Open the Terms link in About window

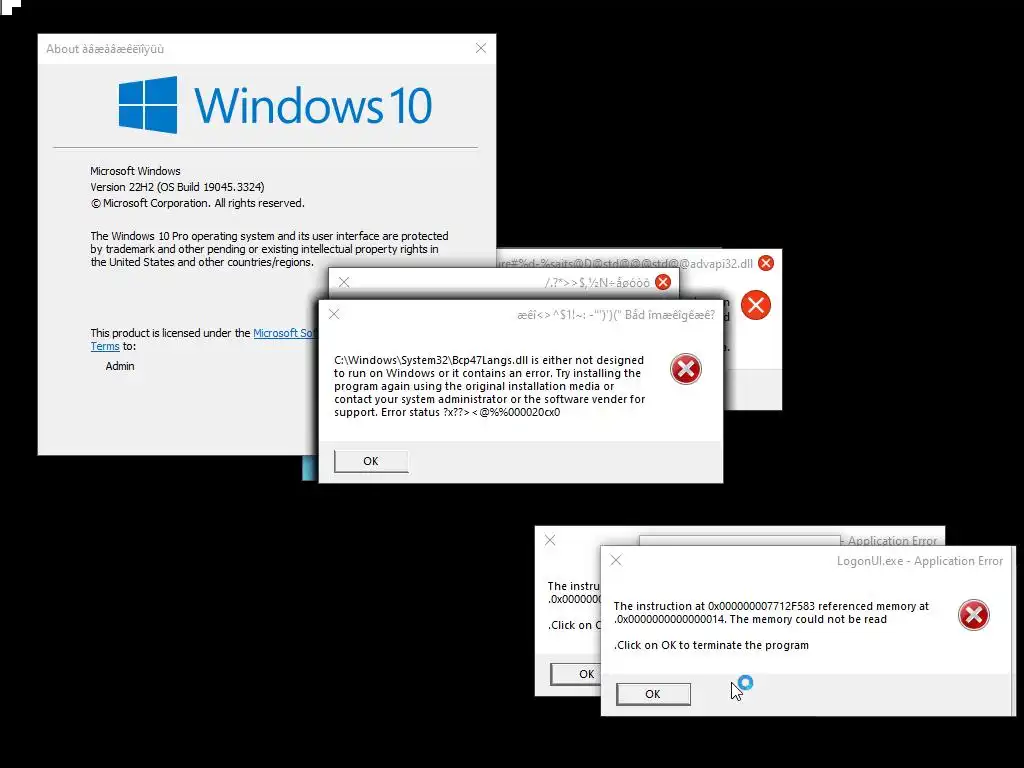[x=105, y=346]
